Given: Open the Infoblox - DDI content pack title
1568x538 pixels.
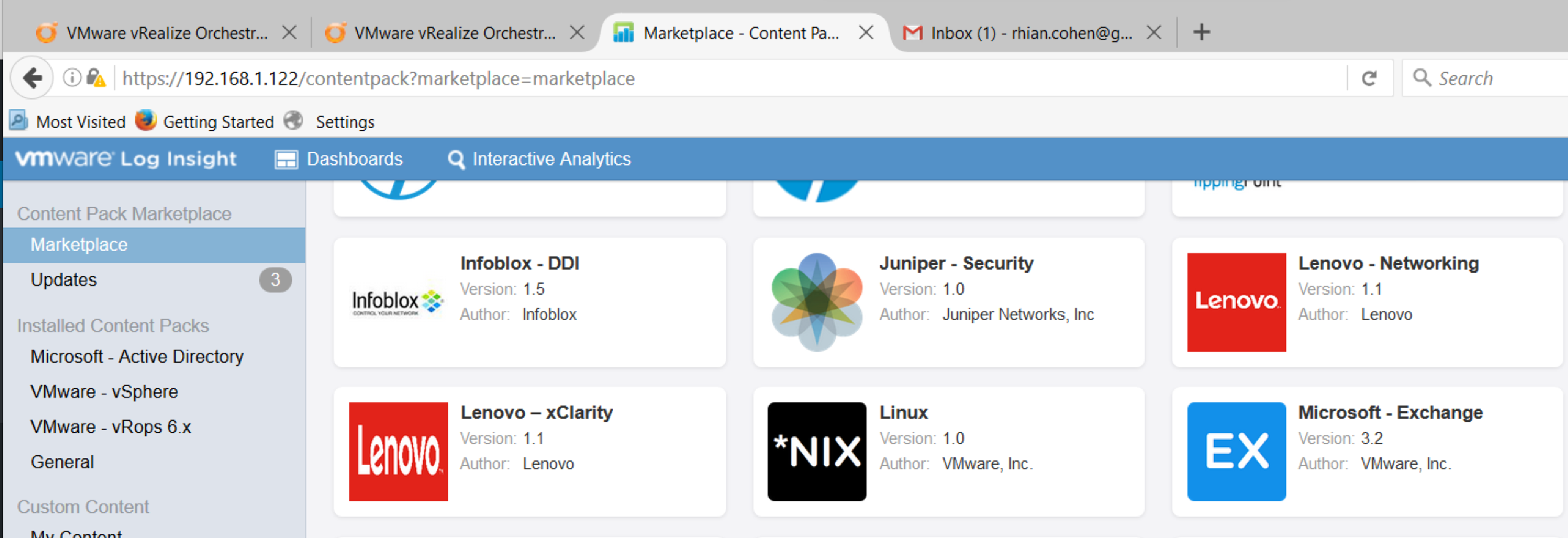Looking at the screenshot, I should 520,264.
